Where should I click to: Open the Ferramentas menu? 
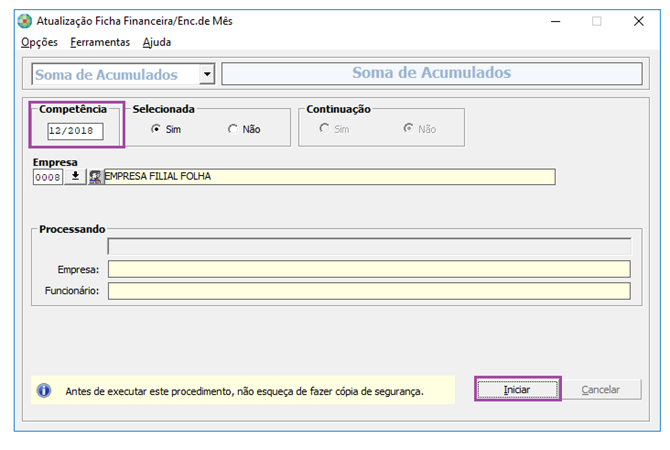point(100,42)
